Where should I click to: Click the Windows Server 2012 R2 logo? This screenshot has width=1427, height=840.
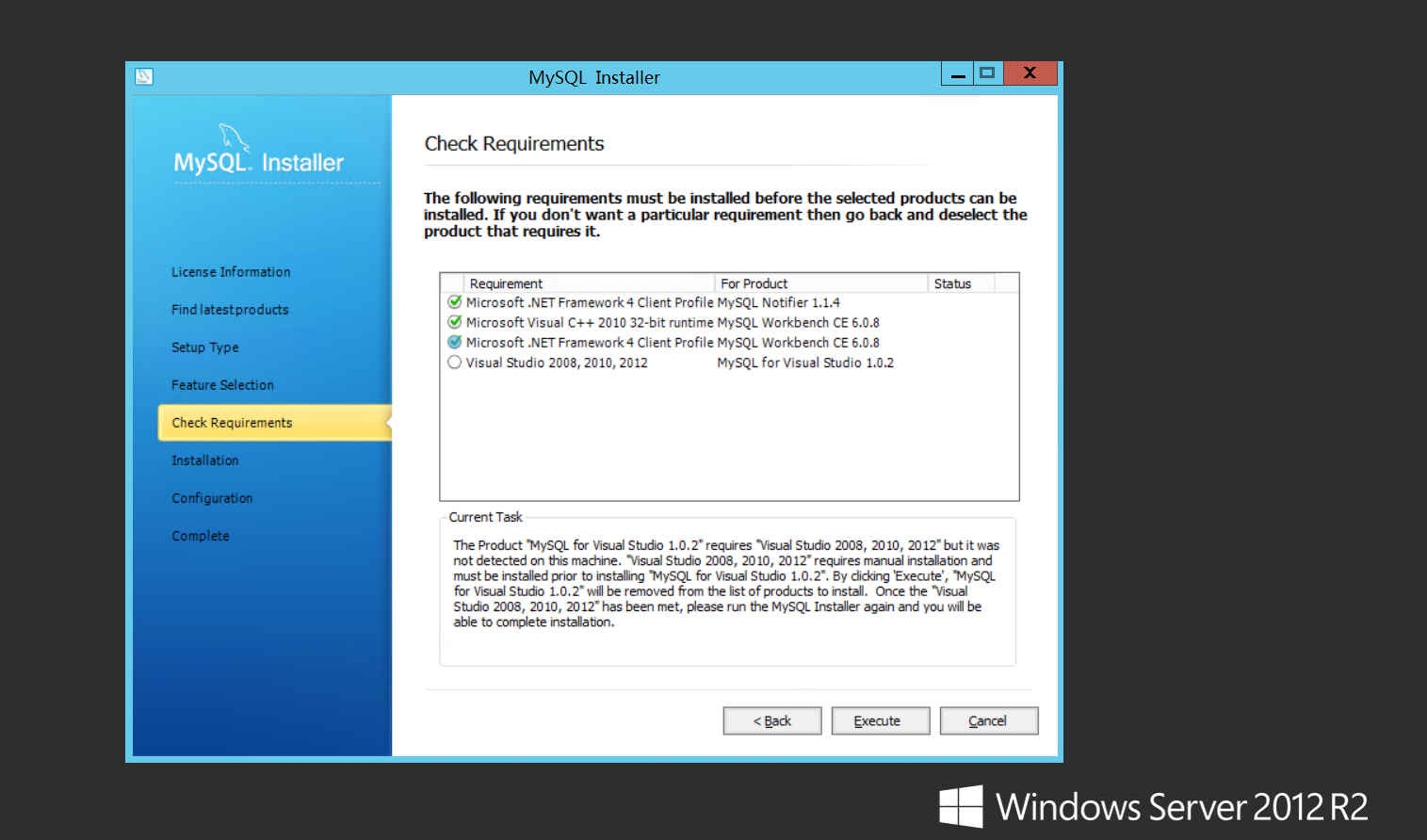click(x=1153, y=807)
